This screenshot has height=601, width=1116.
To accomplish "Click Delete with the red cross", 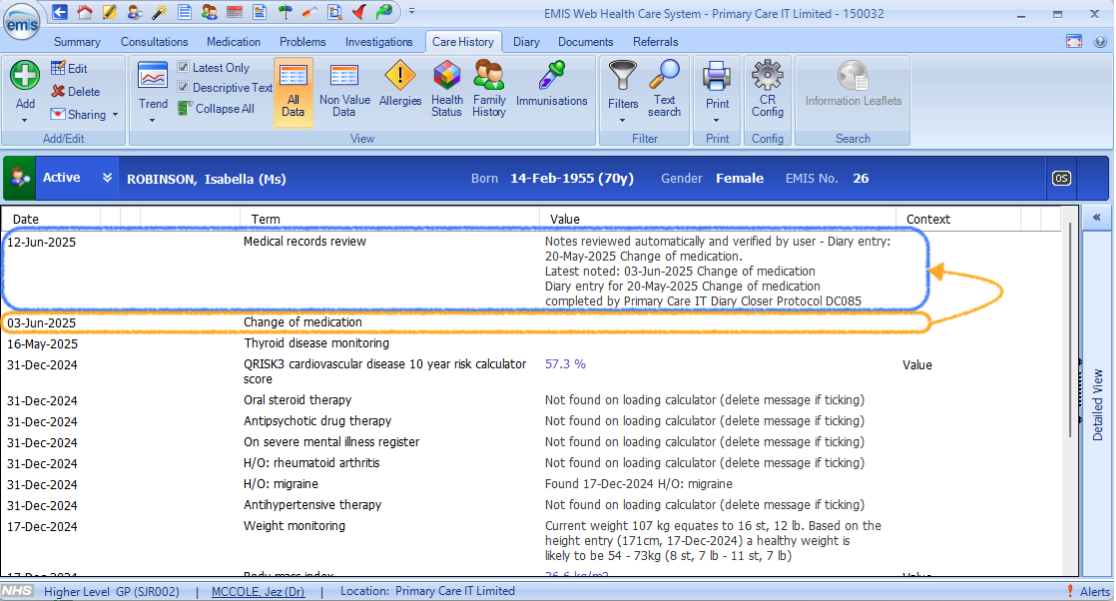I will click(75, 91).
